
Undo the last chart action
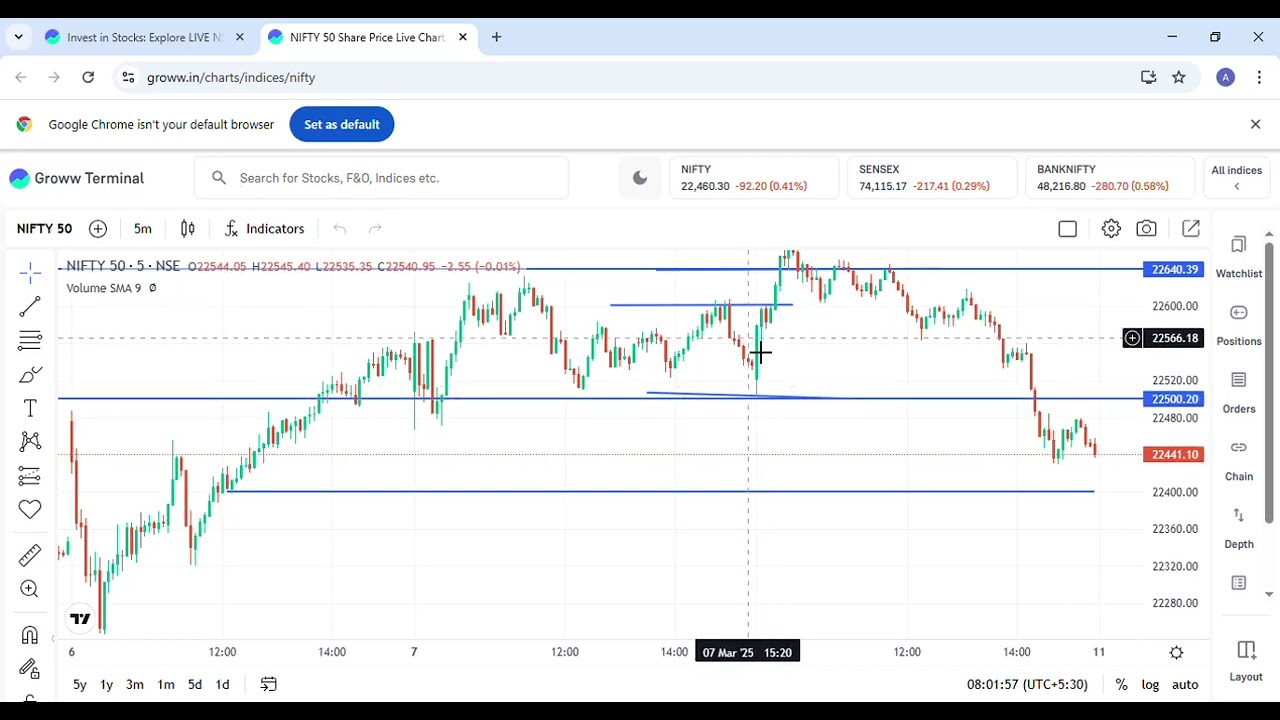pyautogui.click(x=340, y=229)
